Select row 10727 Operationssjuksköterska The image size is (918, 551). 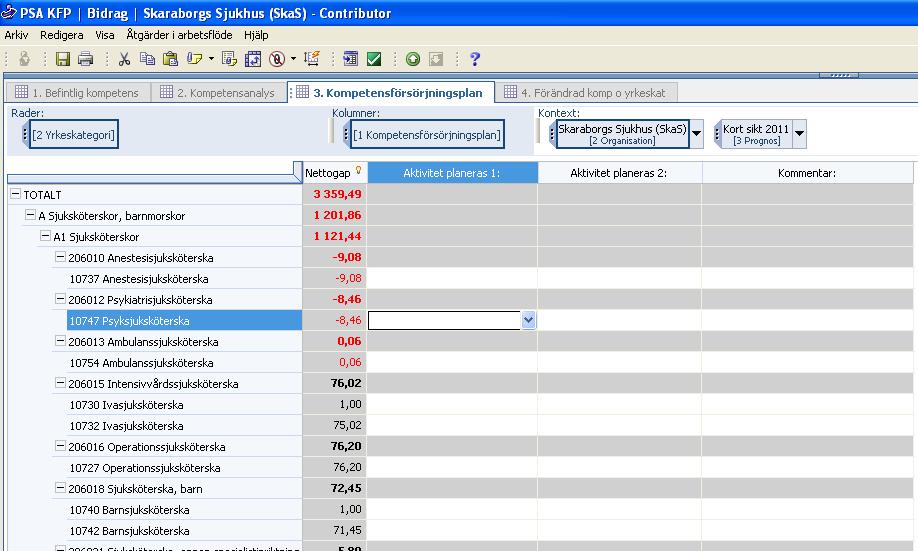tap(184, 468)
